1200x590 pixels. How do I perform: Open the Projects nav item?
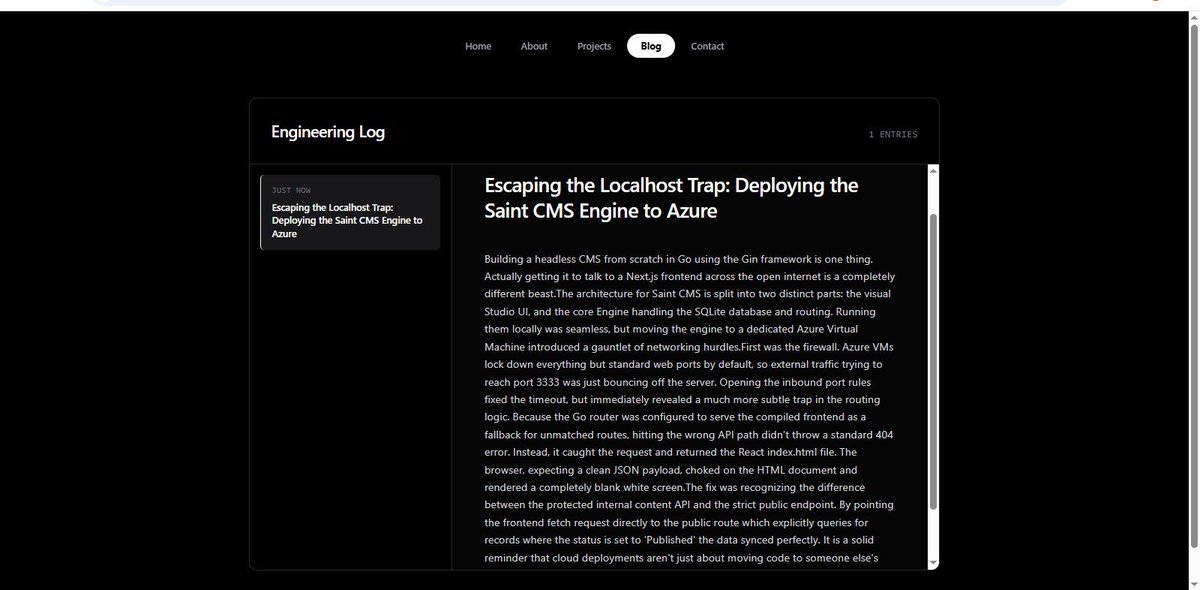pos(594,46)
